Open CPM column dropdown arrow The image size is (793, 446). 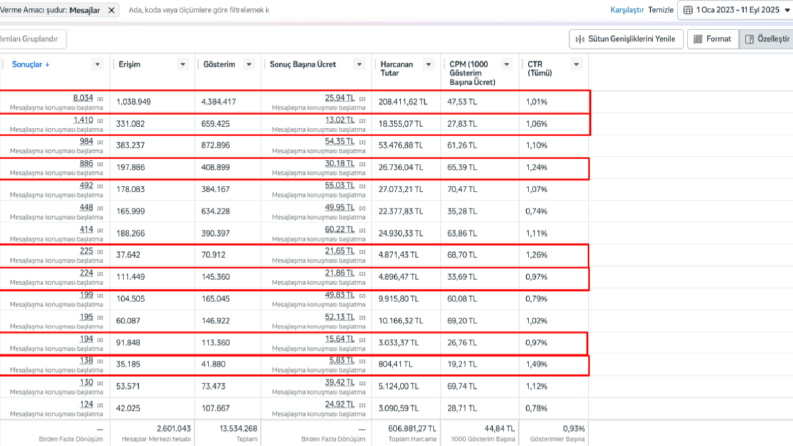coord(506,64)
